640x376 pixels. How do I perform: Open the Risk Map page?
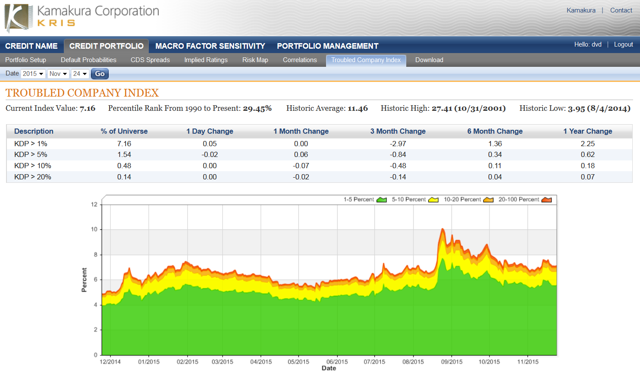(x=255, y=60)
